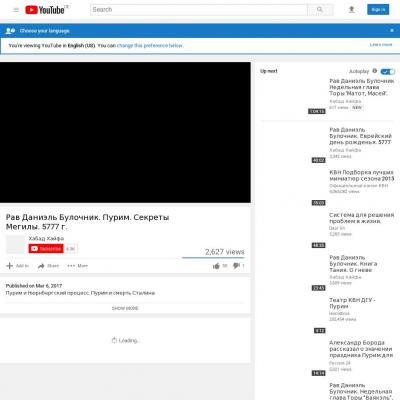Screen dimensions: 400x400
Task: Subscribe to the Хабад Хайфа channel
Action: pos(46,249)
